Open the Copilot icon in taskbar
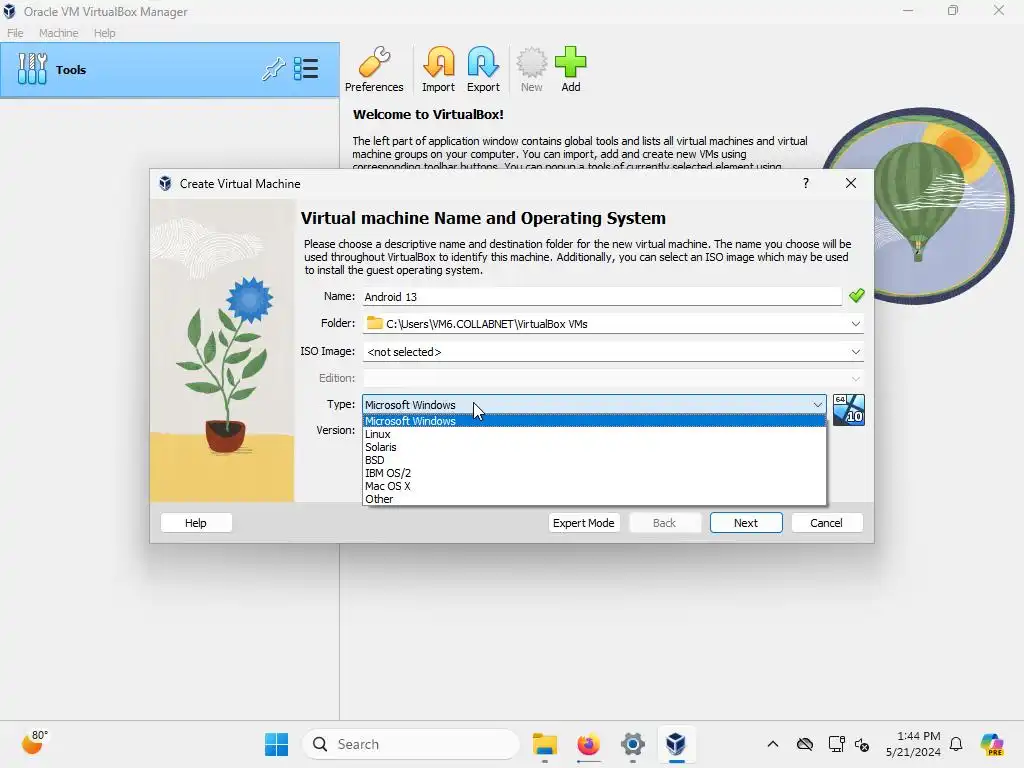 point(991,744)
